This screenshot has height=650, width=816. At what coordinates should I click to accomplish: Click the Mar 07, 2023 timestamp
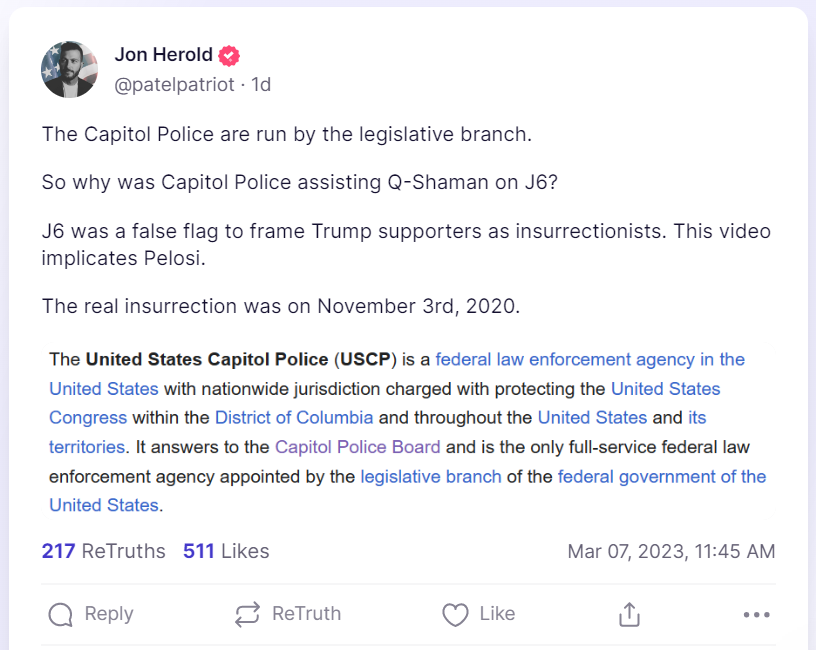click(x=671, y=551)
